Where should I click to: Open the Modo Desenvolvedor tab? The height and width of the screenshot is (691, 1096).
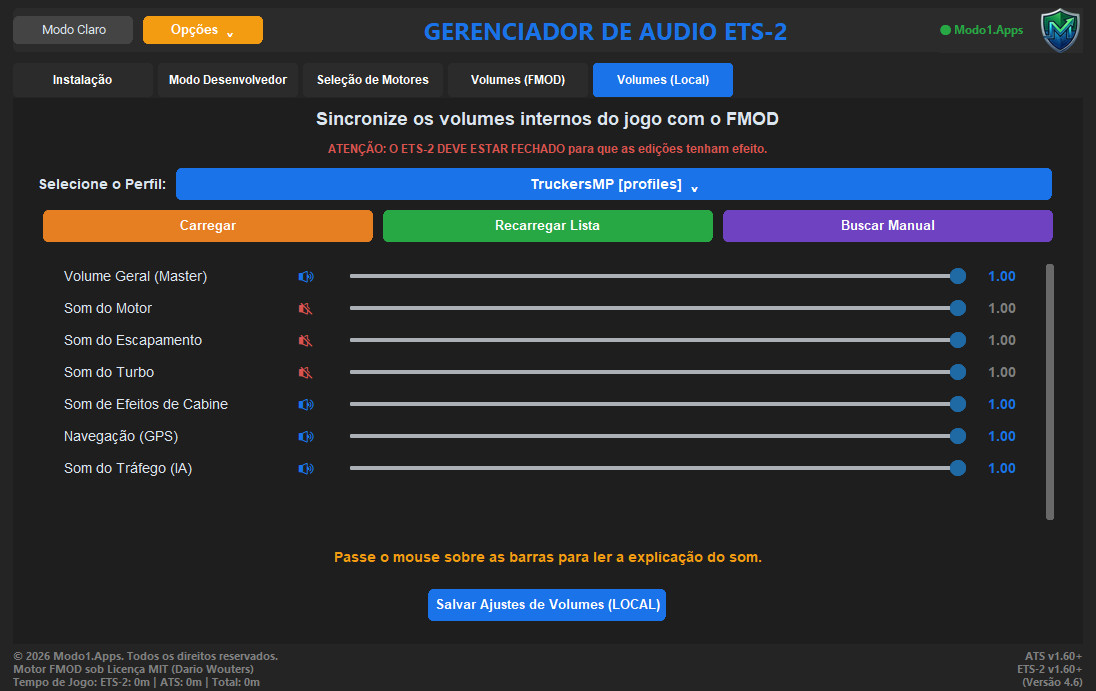pos(228,80)
